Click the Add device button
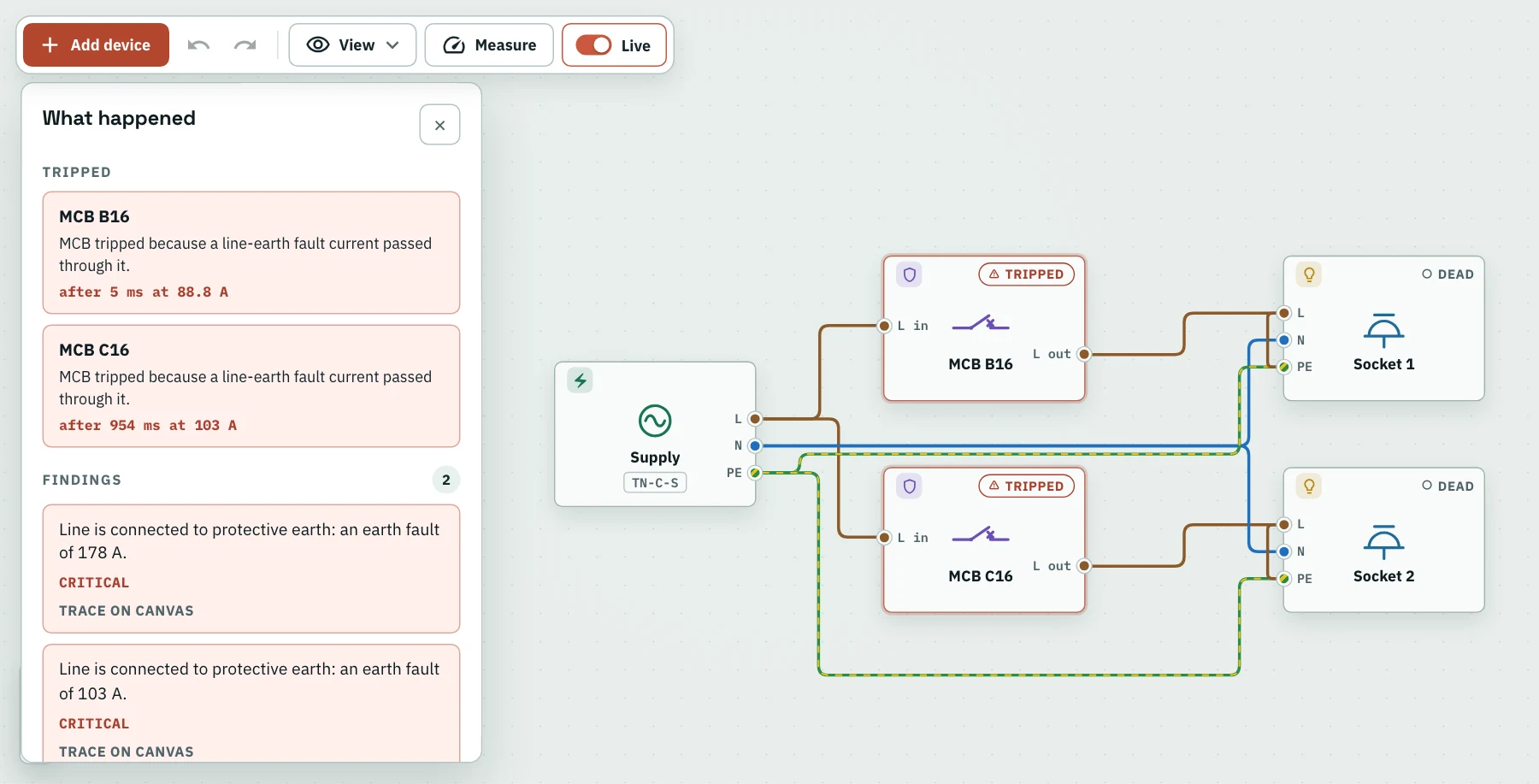 click(x=96, y=45)
